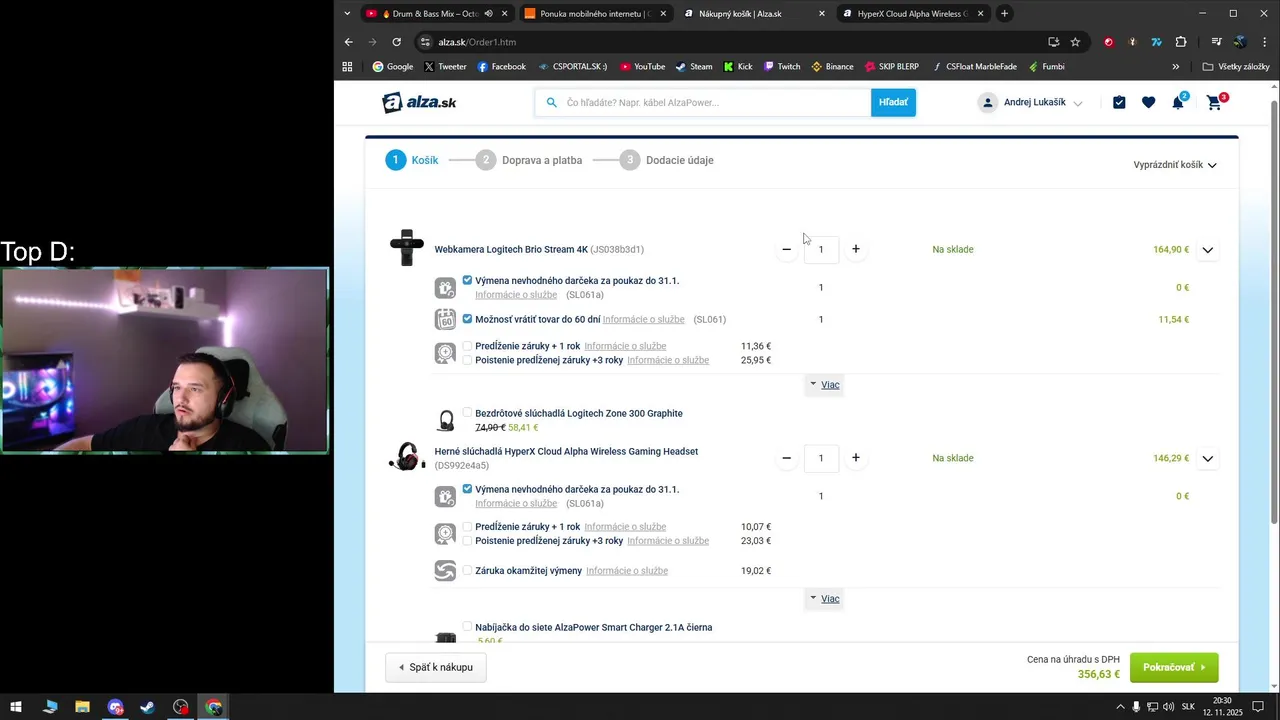This screenshot has width=1280, height=720.
Task: Open Windows Start button
Action: (16, 707)
